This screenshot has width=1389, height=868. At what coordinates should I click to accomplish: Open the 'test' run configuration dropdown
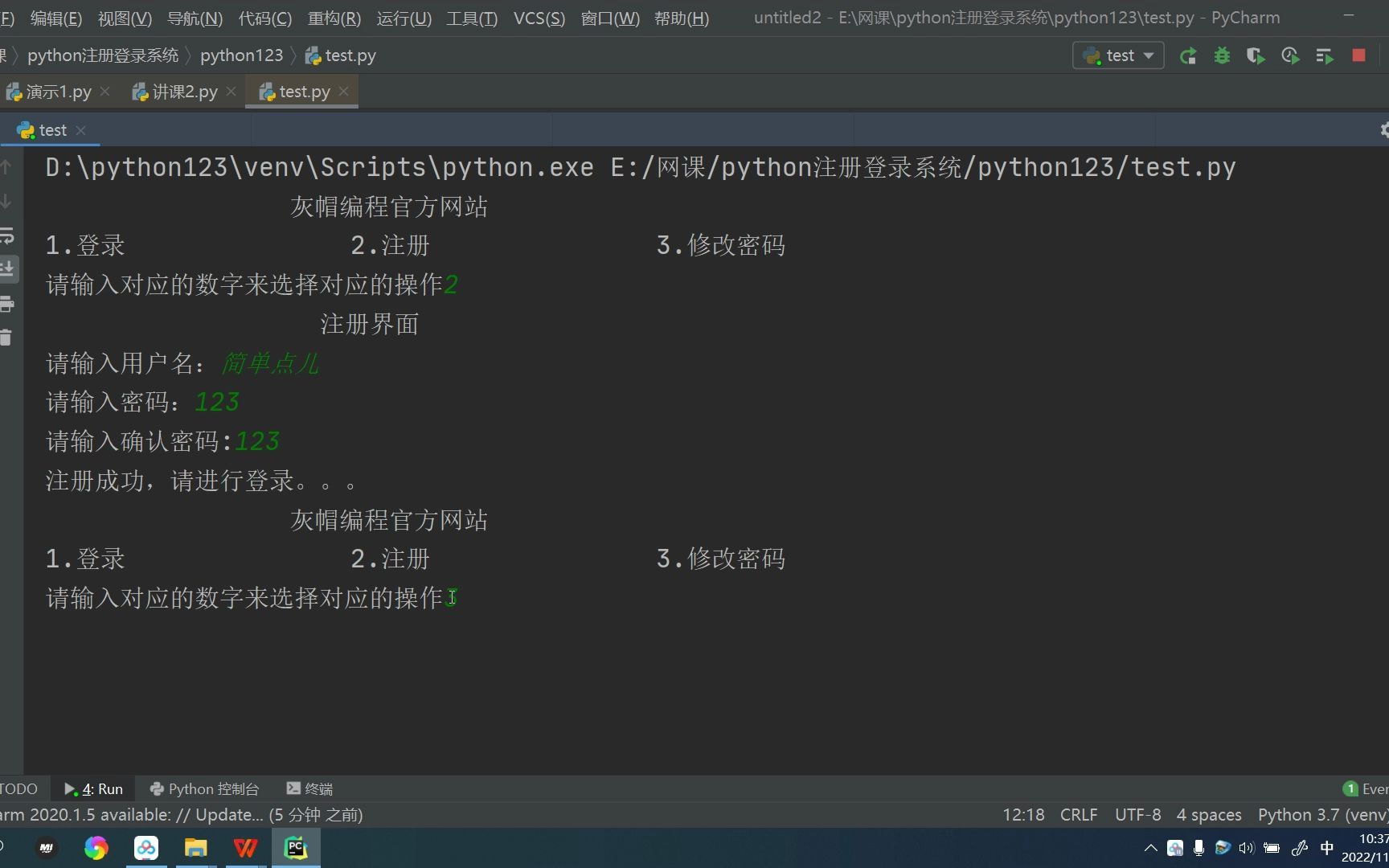click(1118, 55)
